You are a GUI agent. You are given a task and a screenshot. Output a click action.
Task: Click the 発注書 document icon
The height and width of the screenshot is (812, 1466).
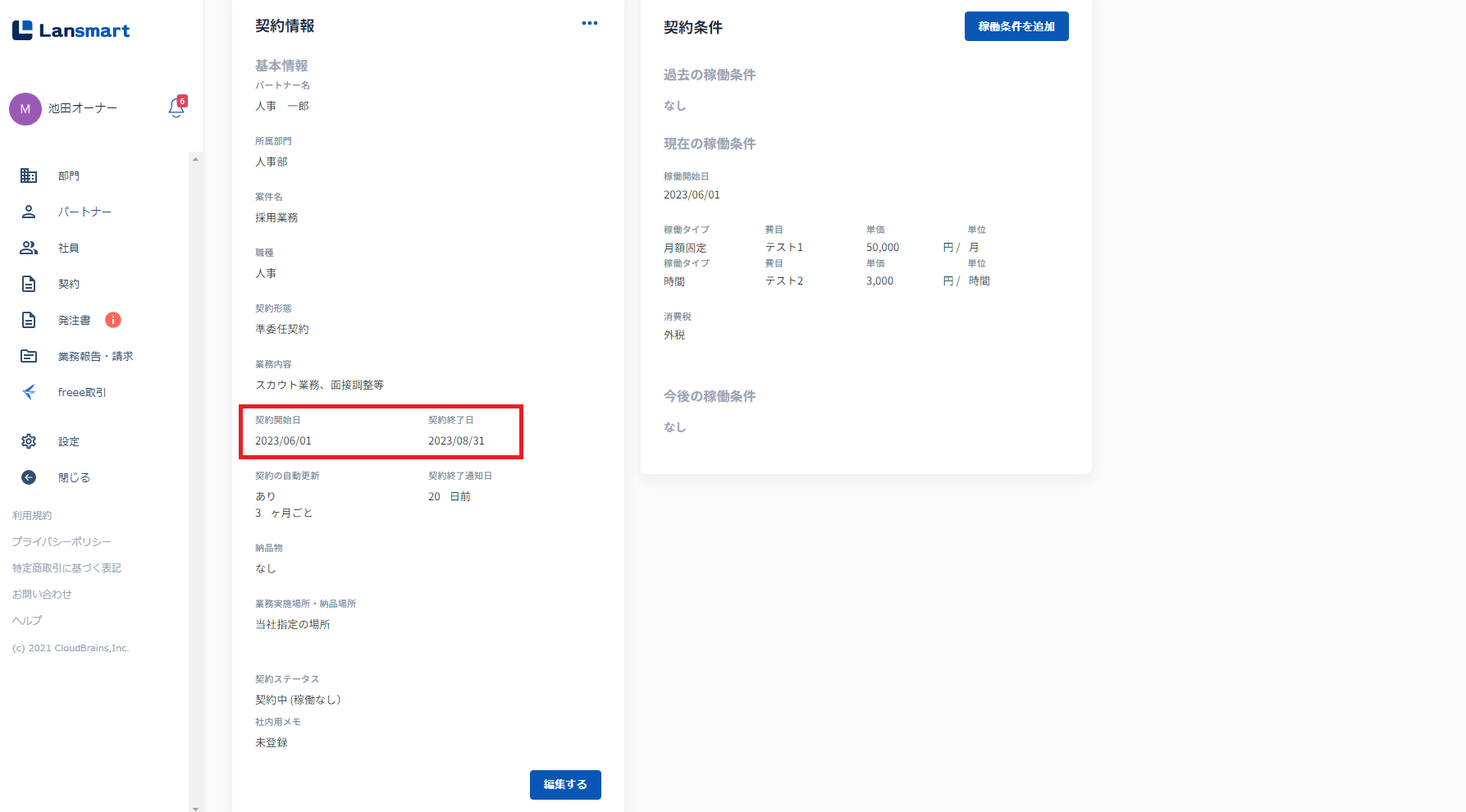29,320
